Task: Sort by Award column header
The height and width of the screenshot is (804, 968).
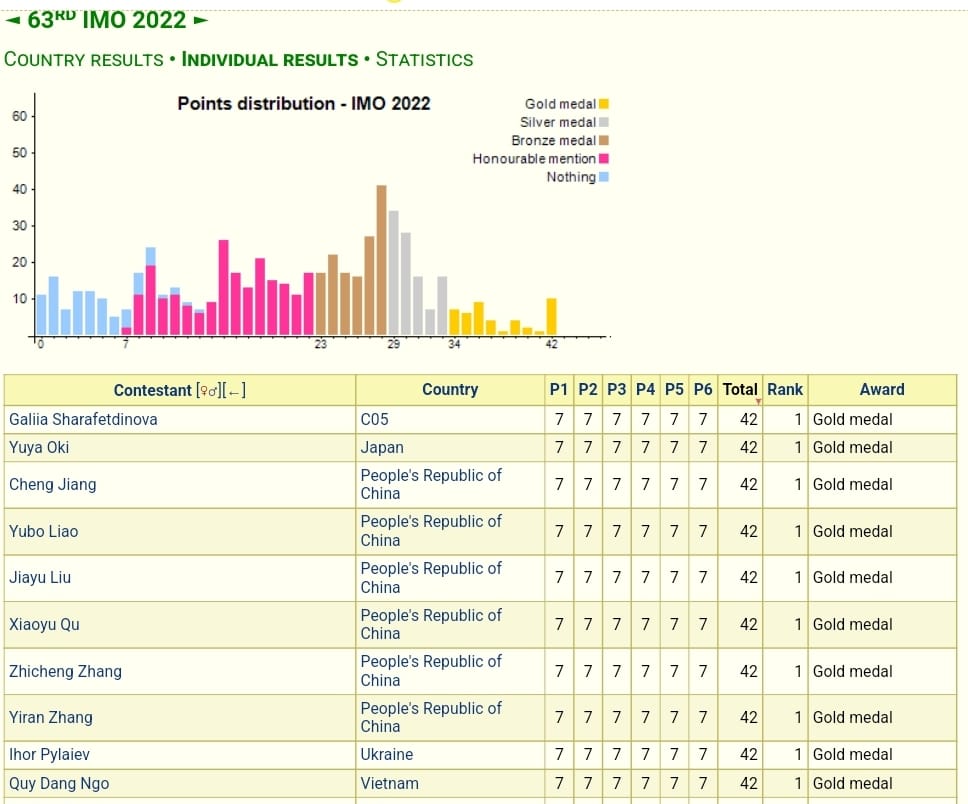Action: click(x=881, y=390)
